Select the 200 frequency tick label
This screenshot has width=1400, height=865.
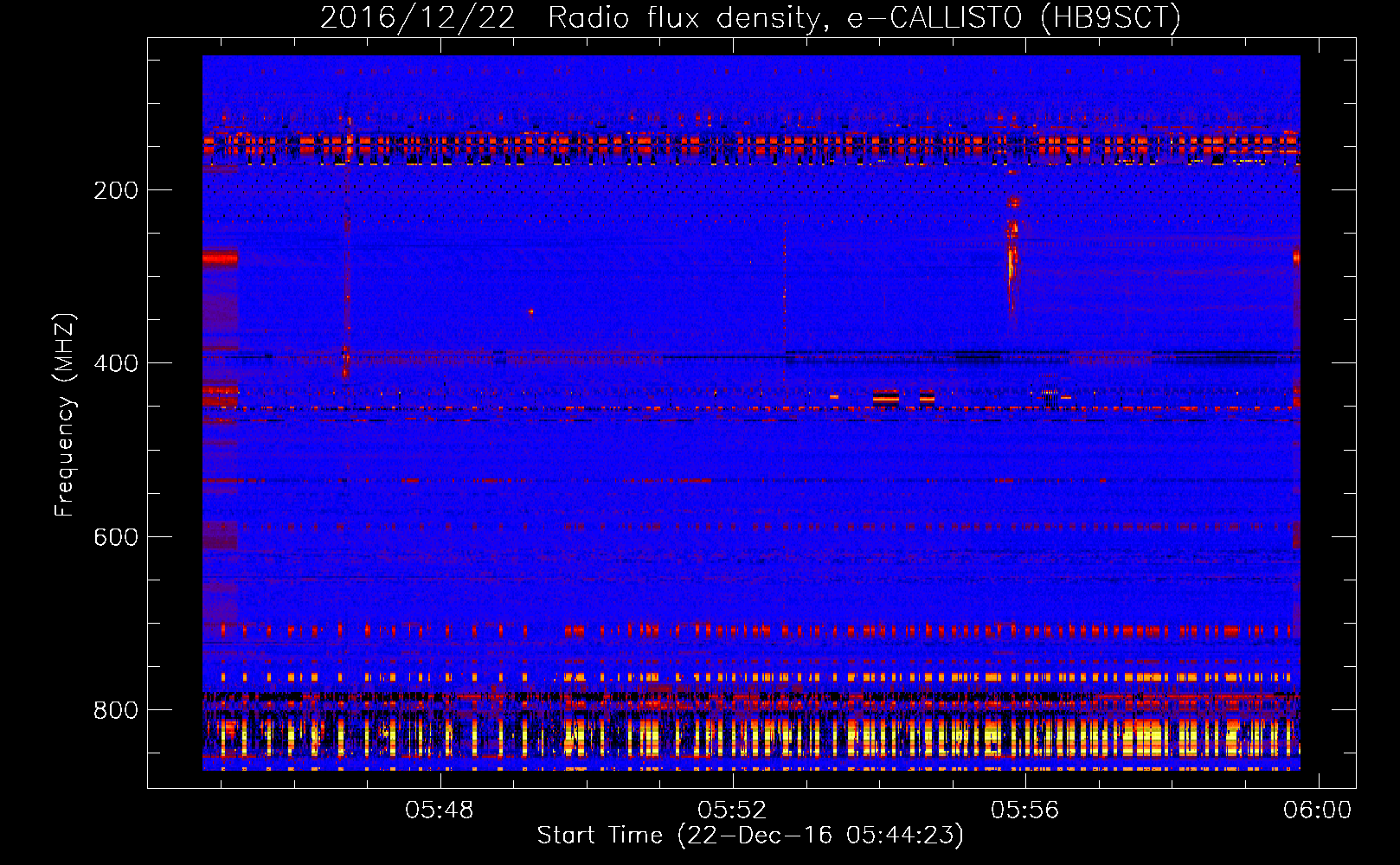click(x=116, y=190)
